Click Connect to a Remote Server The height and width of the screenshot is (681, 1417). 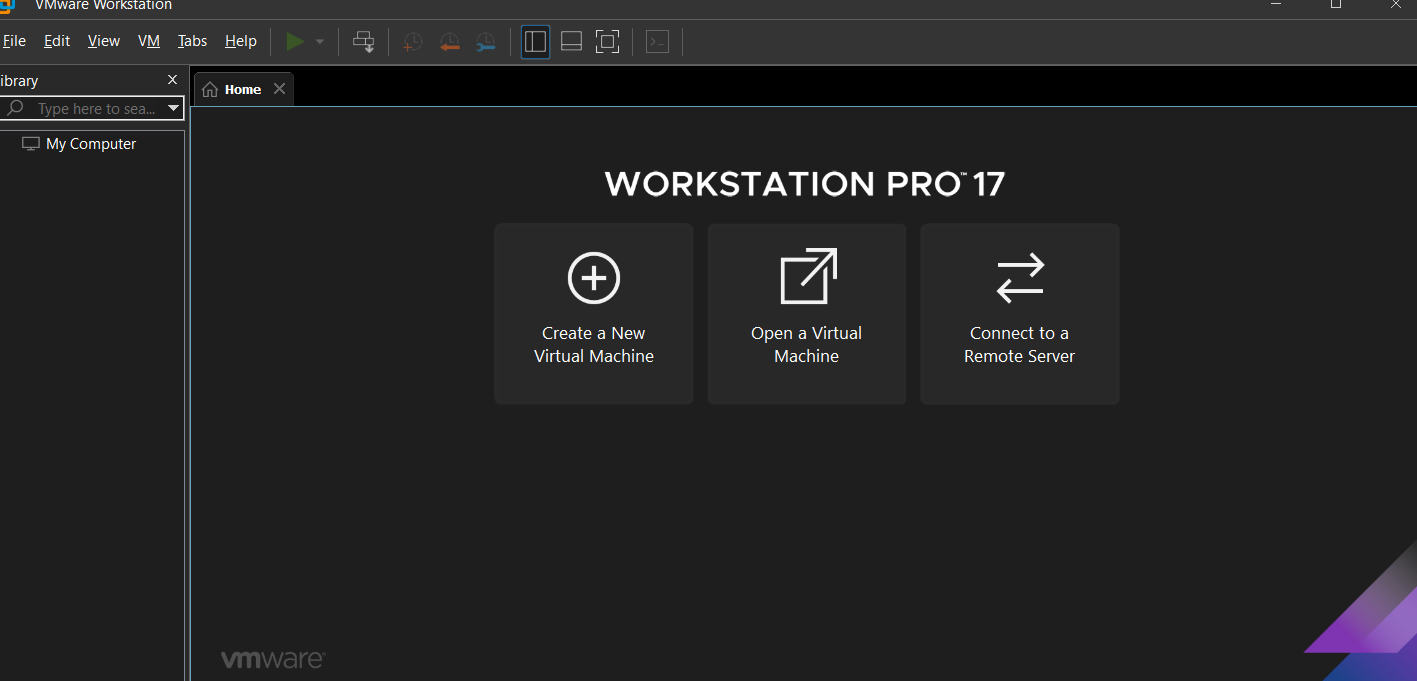pos(1019,313)
